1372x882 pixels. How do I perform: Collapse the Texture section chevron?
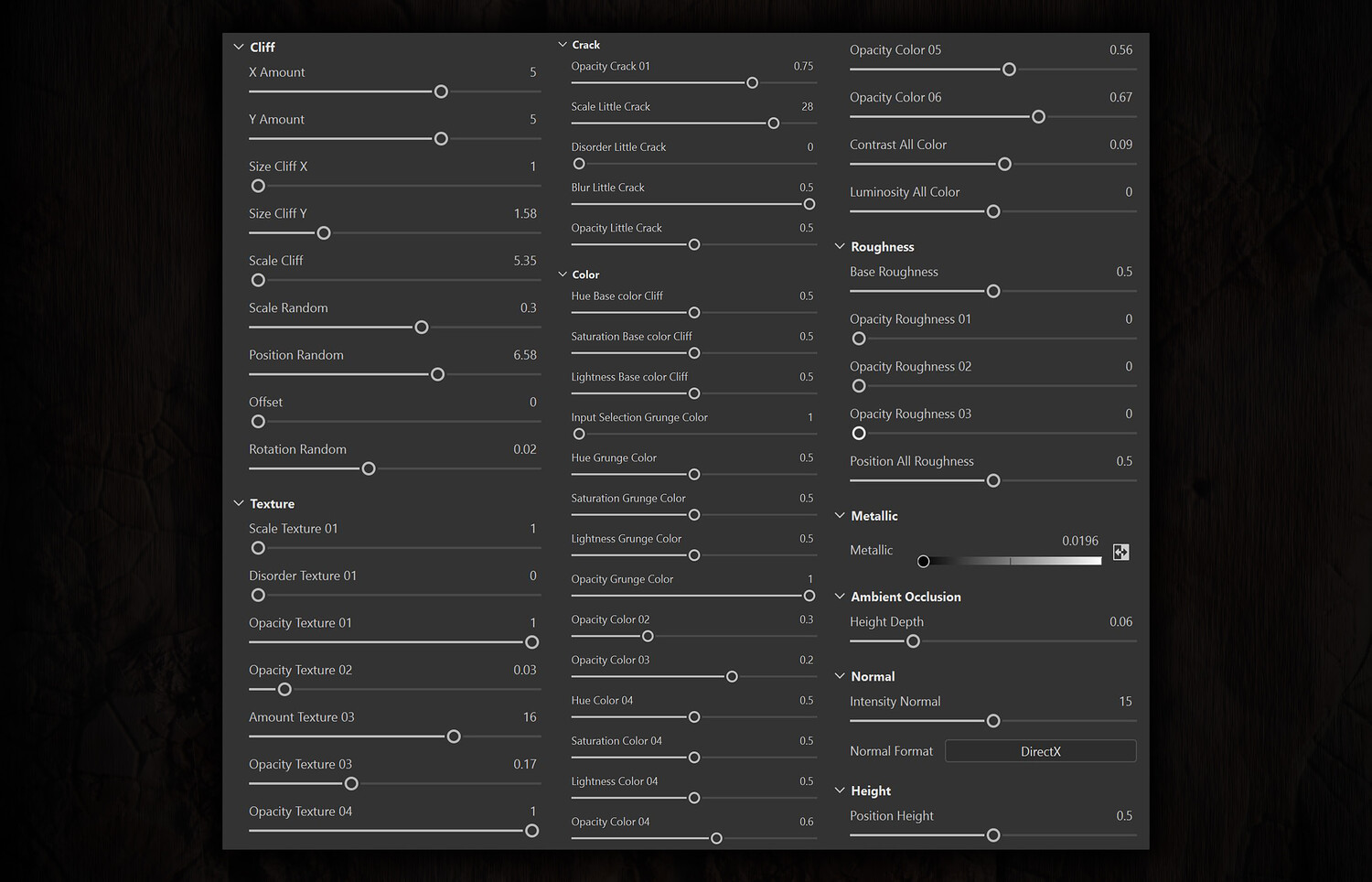(x=239, y=503)
